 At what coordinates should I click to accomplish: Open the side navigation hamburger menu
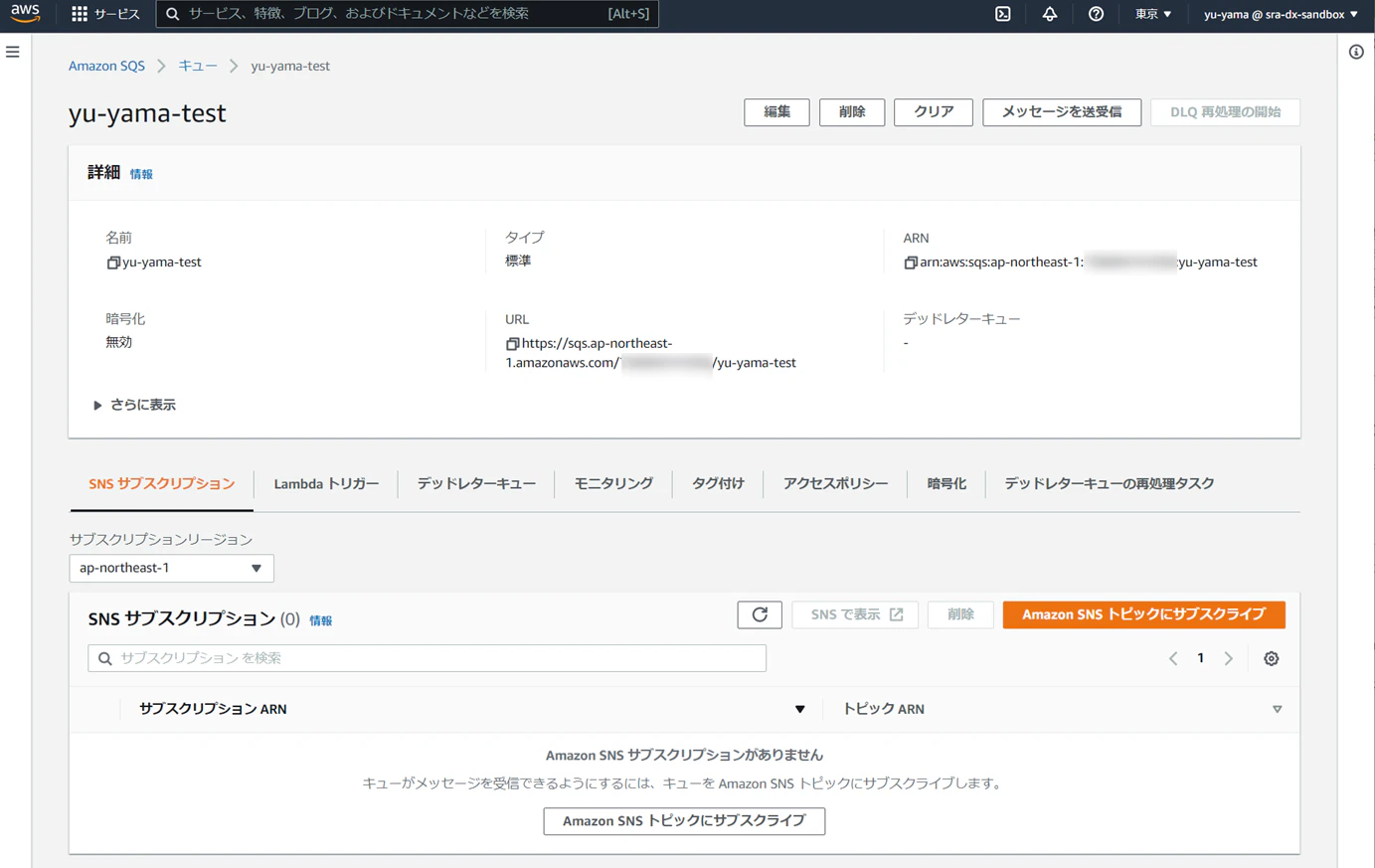coord(13,52)
